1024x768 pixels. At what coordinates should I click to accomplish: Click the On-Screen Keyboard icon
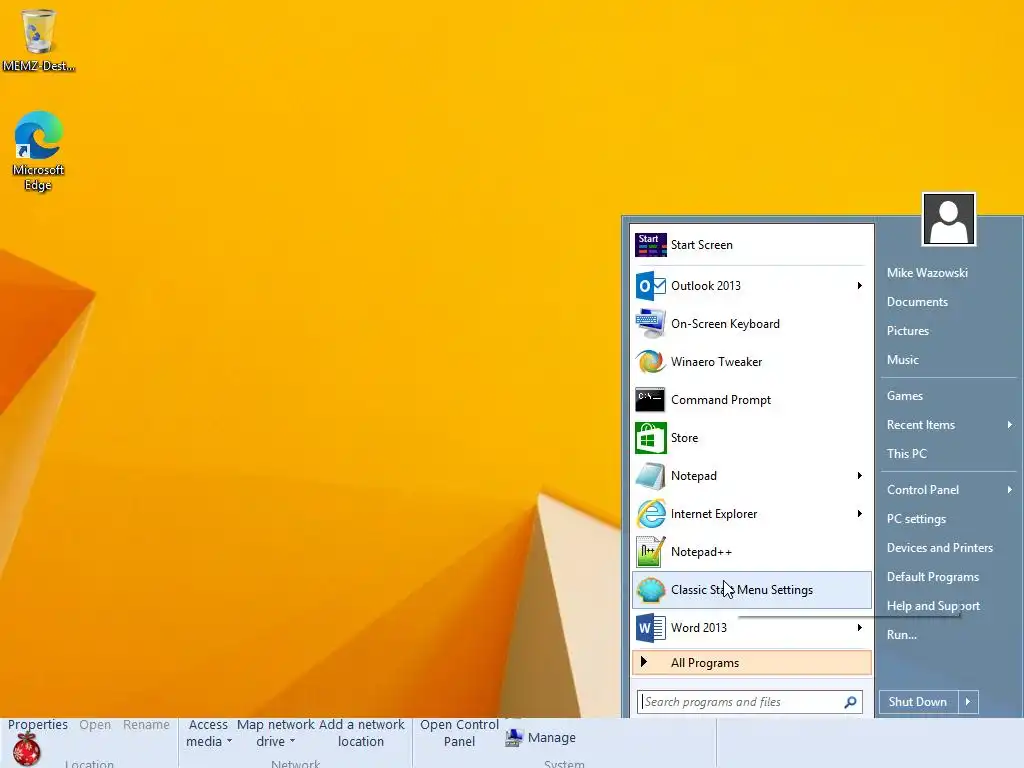click(650, 324)
